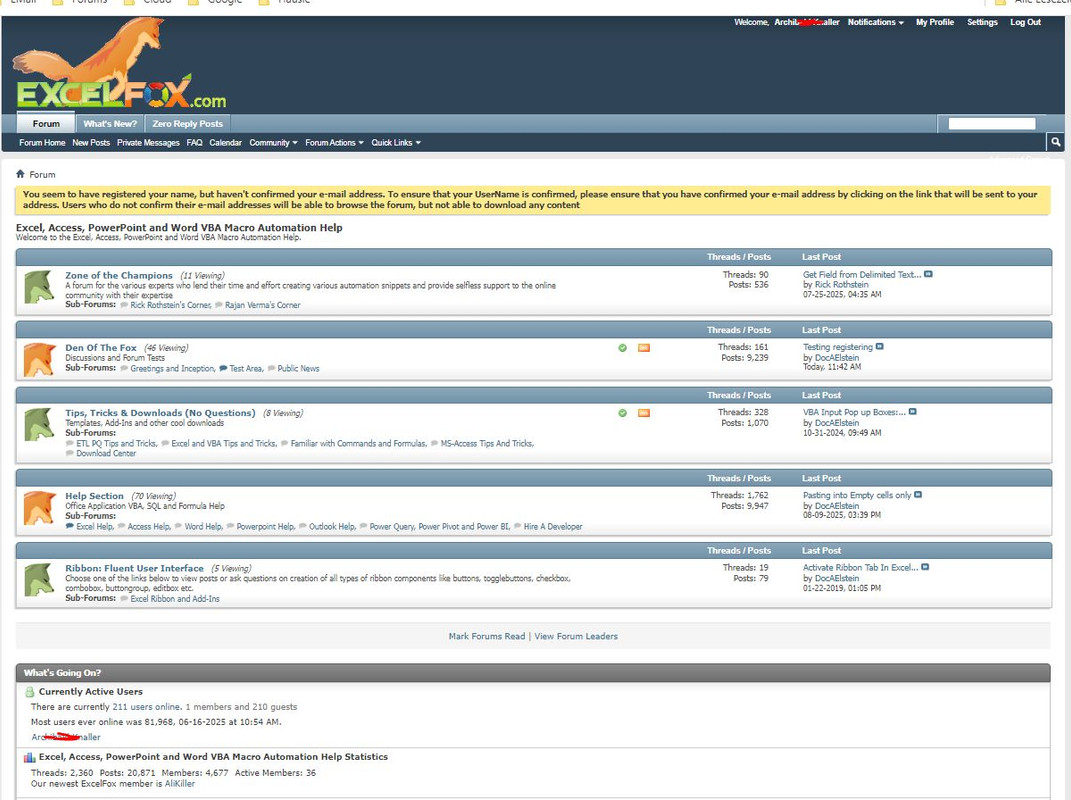This screenshot has width=1071, height=800.
Task: Click Log Out
Action: tap(1025, 22)
